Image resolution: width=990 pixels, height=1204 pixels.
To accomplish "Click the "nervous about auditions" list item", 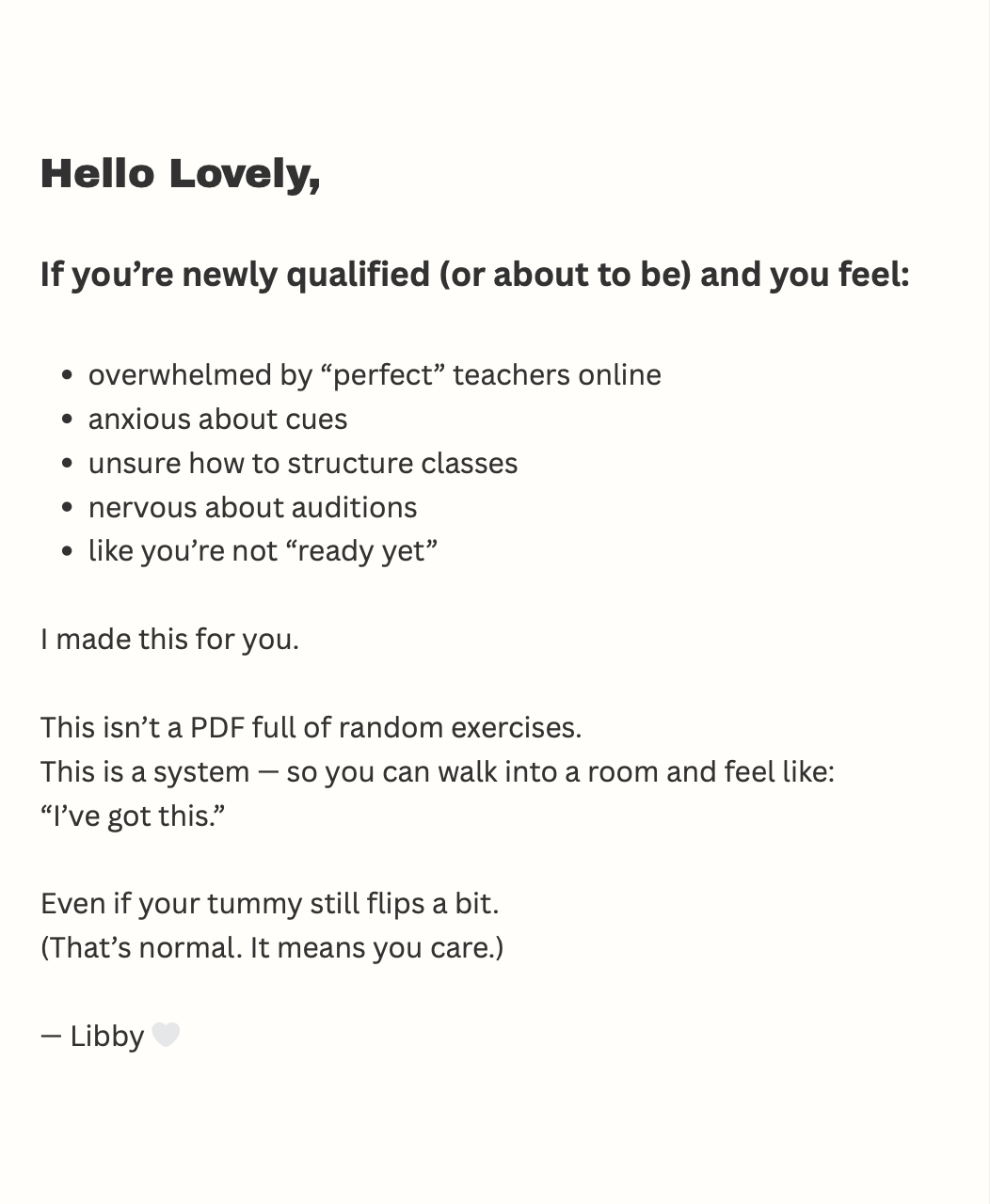I will pos(252,507).
